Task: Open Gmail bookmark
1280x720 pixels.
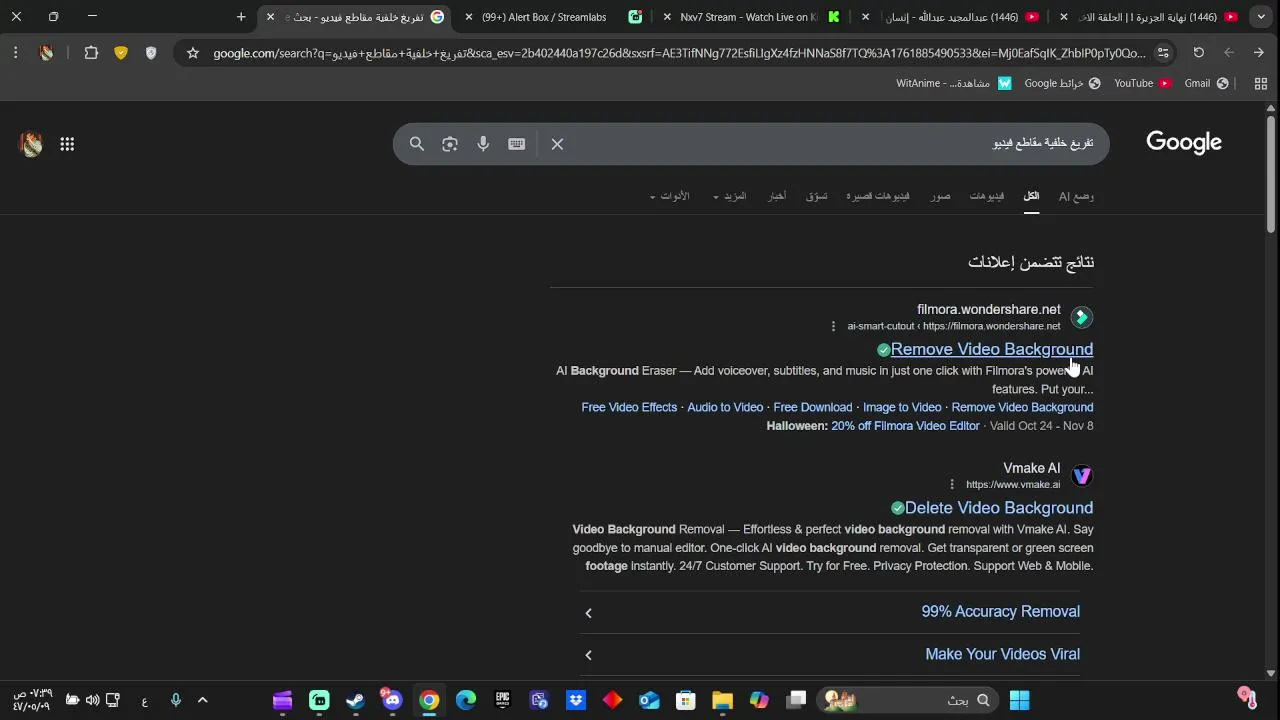Action: pyautogui.click(x=1206, y=83)
